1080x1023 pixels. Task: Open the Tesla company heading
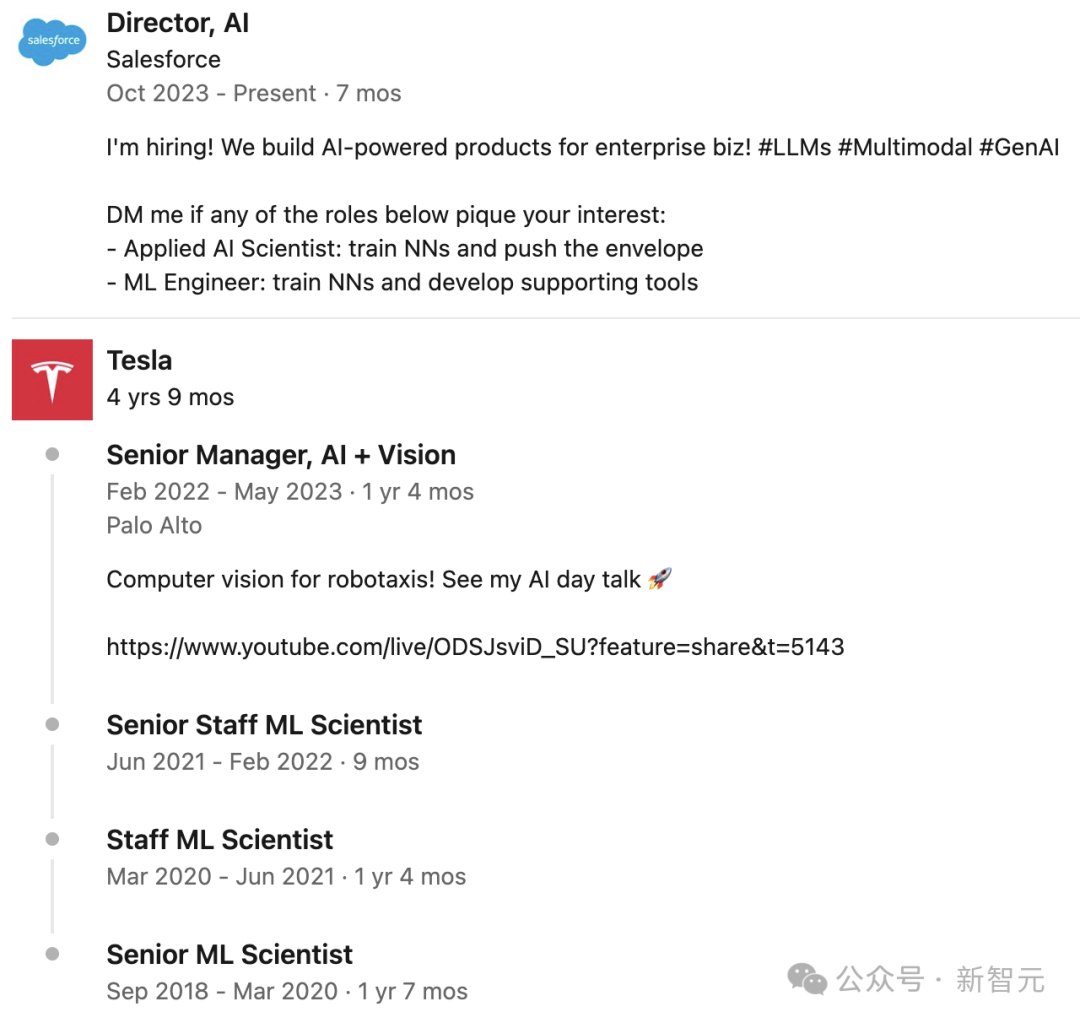[x=139, y=360]
